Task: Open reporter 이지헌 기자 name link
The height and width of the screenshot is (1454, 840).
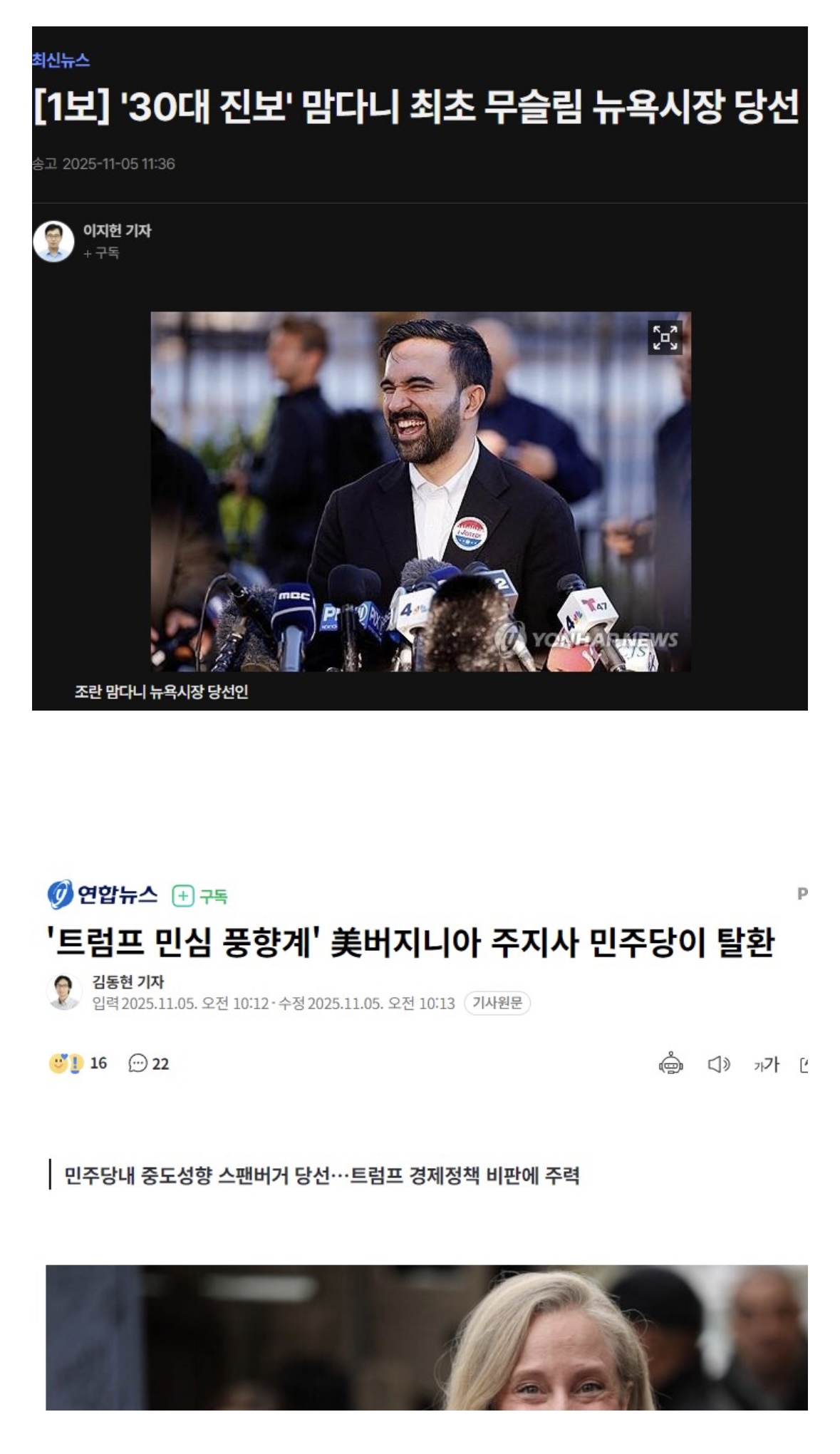Action: [x=117, y=230]
